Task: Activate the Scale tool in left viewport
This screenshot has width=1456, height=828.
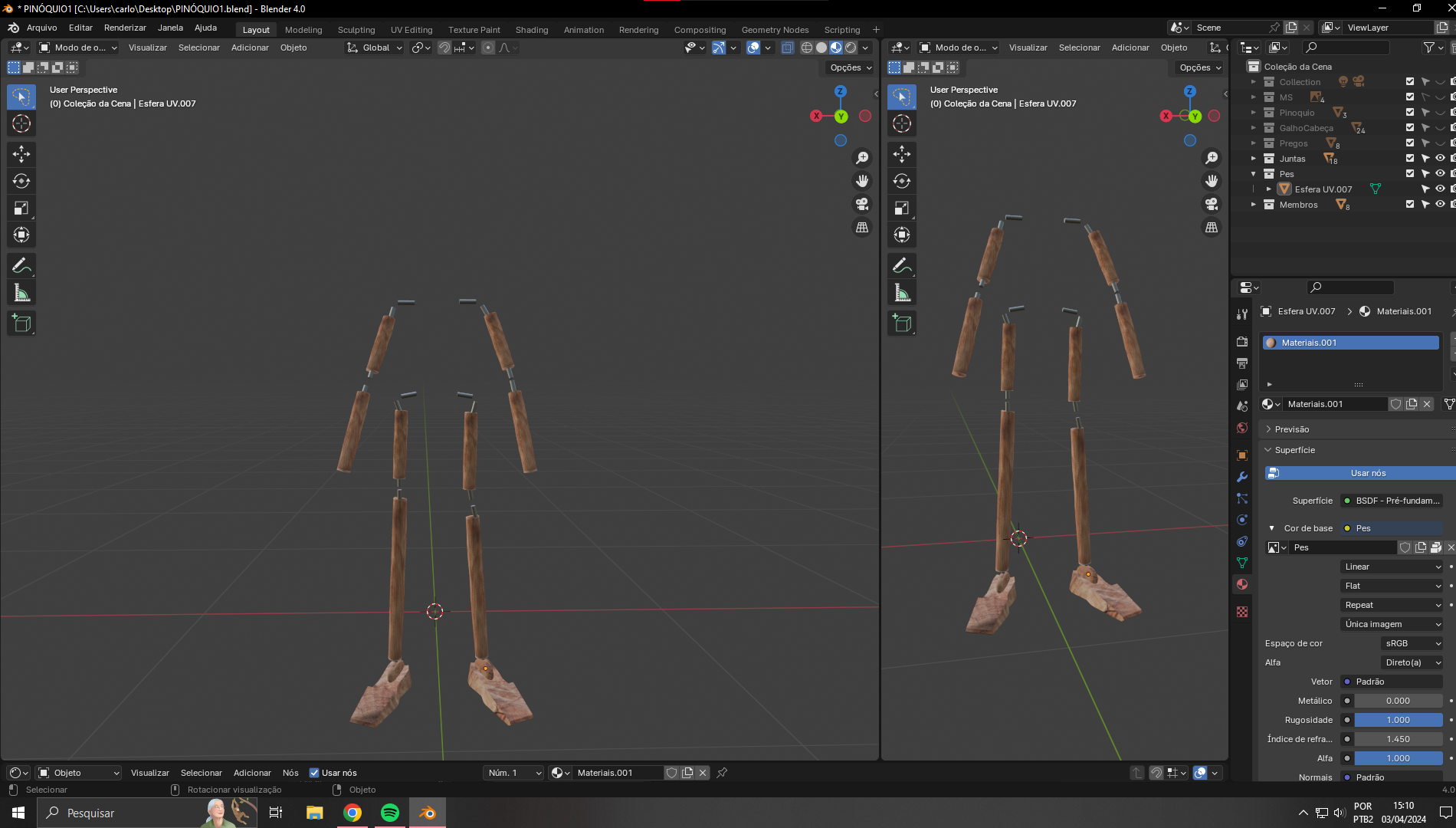Action: tap(21, 208)
